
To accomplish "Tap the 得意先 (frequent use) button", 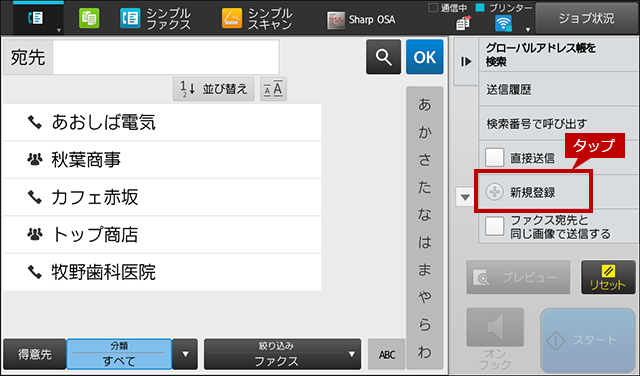I will [35, 354].
